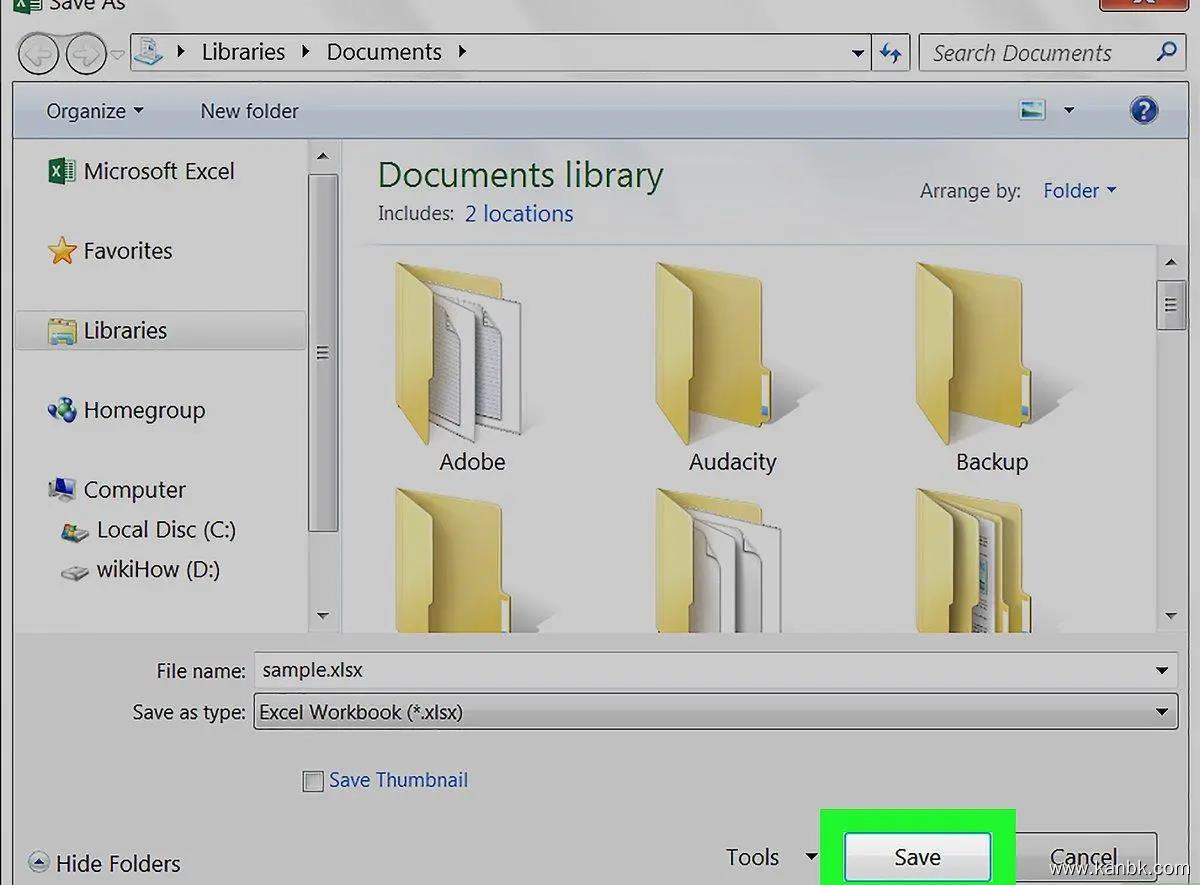1200x885 pixels.
Task: Click the File name input field
Action: point(700,670)
